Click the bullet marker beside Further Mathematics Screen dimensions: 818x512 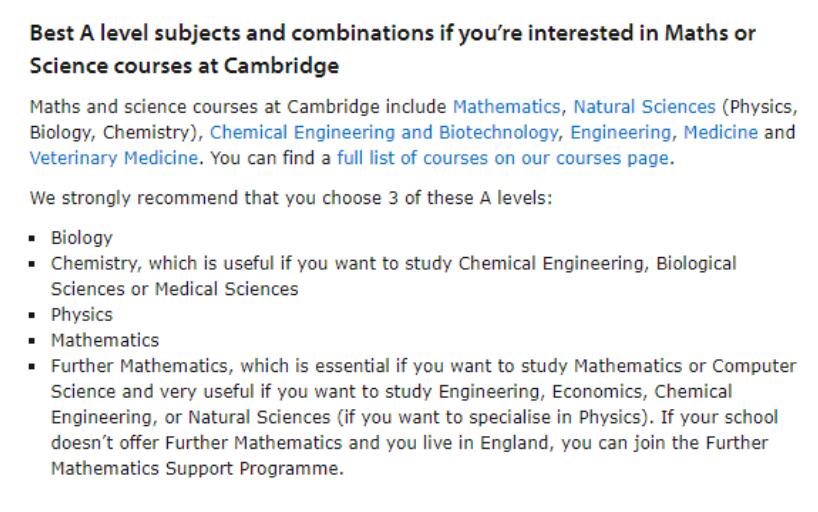[32, 366]
